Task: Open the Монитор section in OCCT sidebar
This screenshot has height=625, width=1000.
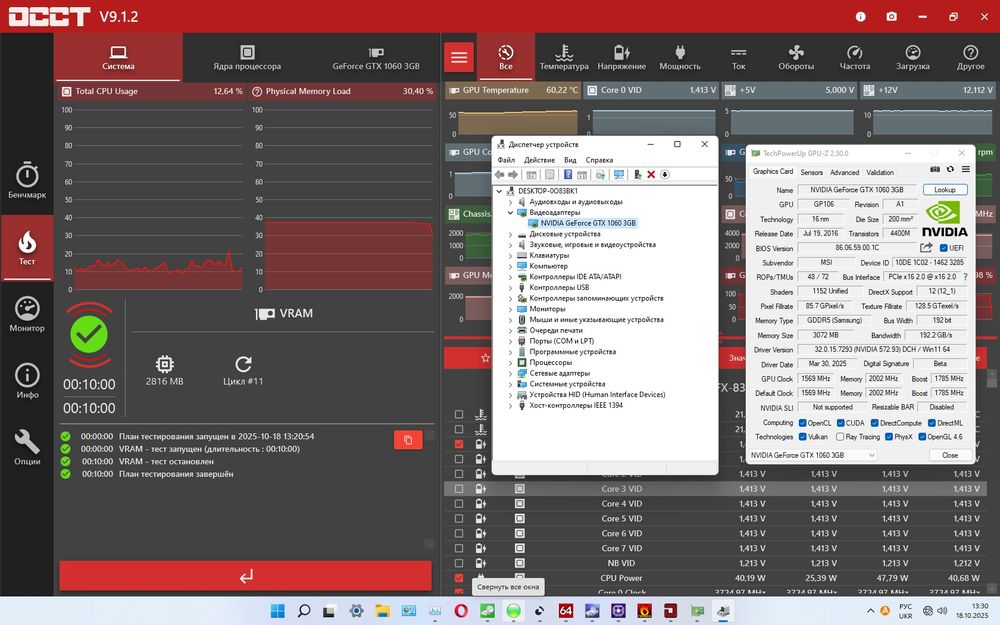Action: [27, 314]
